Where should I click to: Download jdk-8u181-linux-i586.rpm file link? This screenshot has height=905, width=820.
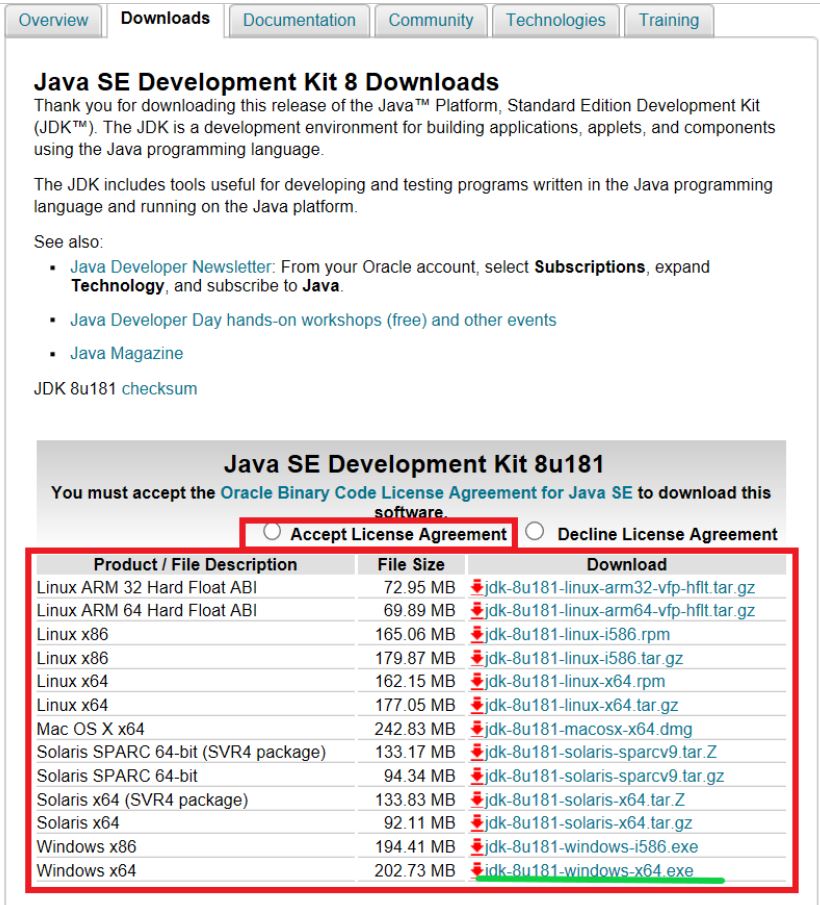577,634
